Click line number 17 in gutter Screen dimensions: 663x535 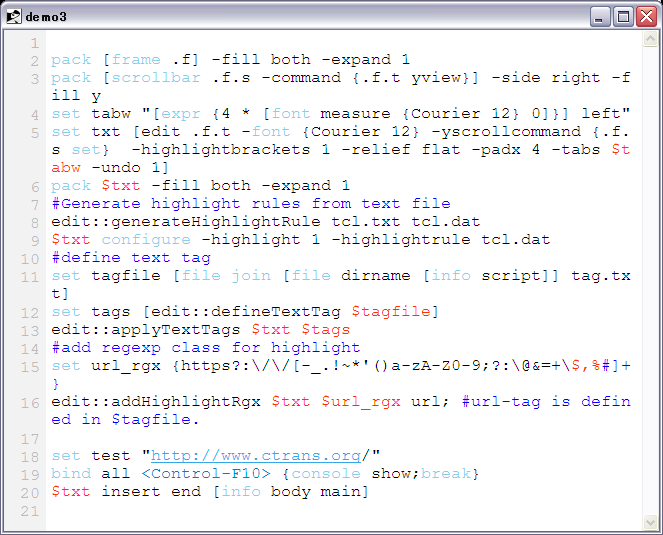click(x=30, y=439)
